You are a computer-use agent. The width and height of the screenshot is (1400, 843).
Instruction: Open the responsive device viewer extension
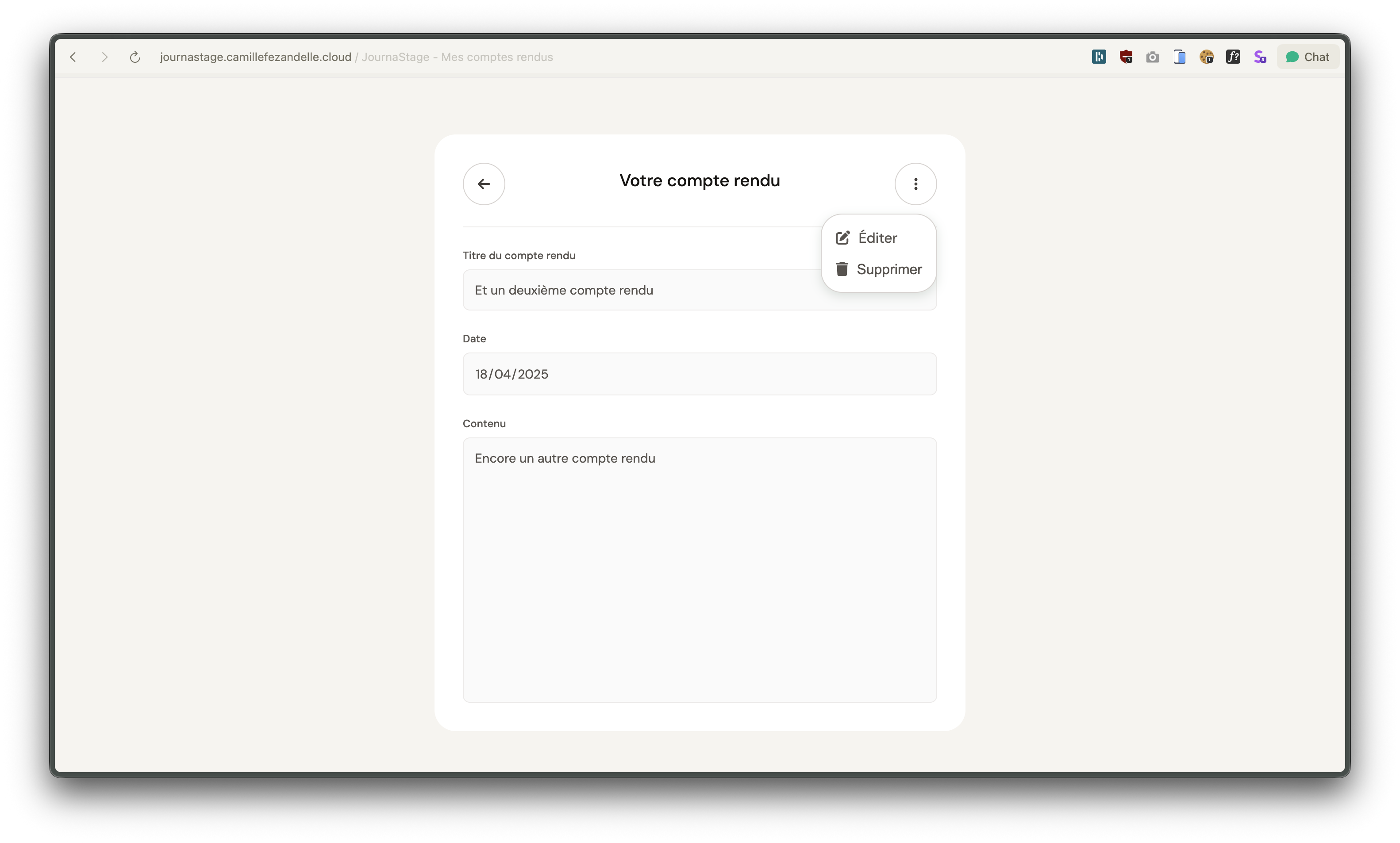pos(1179,57)
